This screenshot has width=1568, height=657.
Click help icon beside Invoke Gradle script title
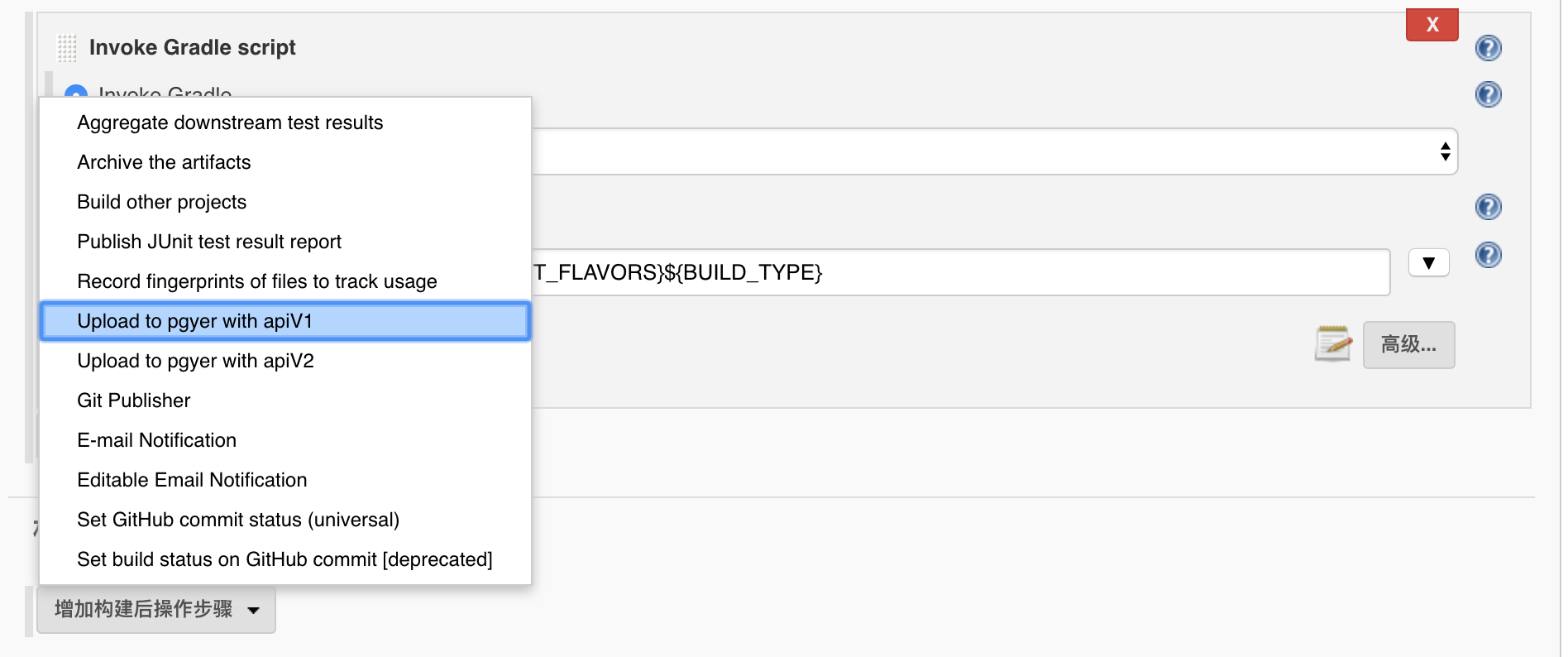[1488, 48]
